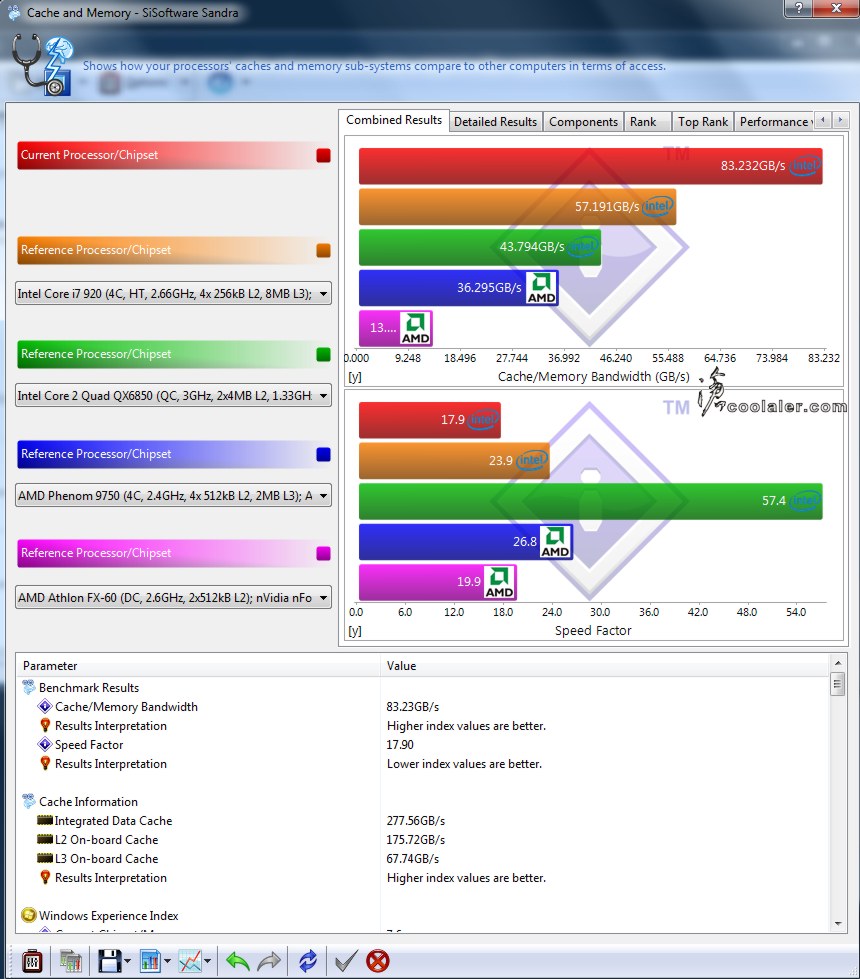The width and height of the screenshot is (860, 979).
Task: Click the results list scrollbar thumb
Action: [x=838, y=684]
